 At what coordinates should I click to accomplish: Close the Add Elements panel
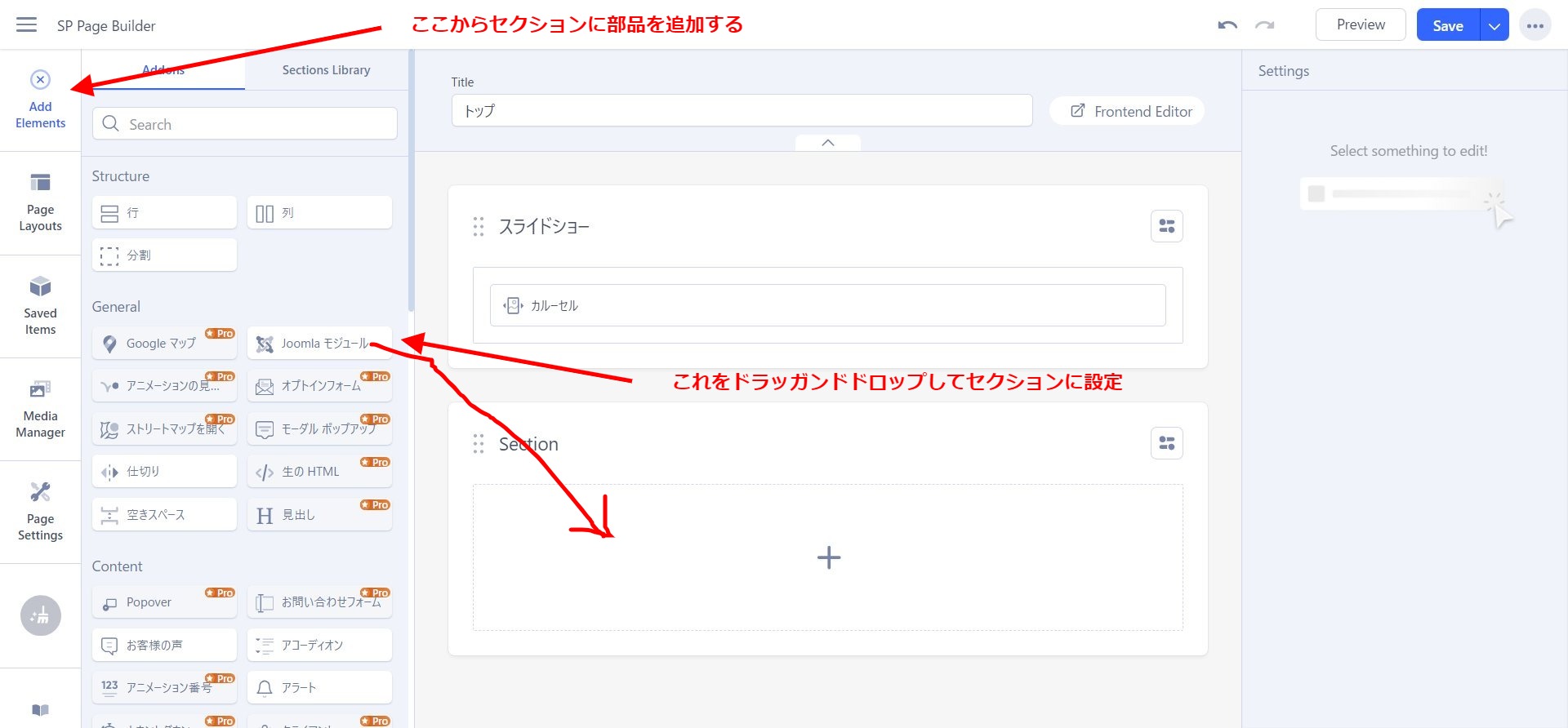40,80
